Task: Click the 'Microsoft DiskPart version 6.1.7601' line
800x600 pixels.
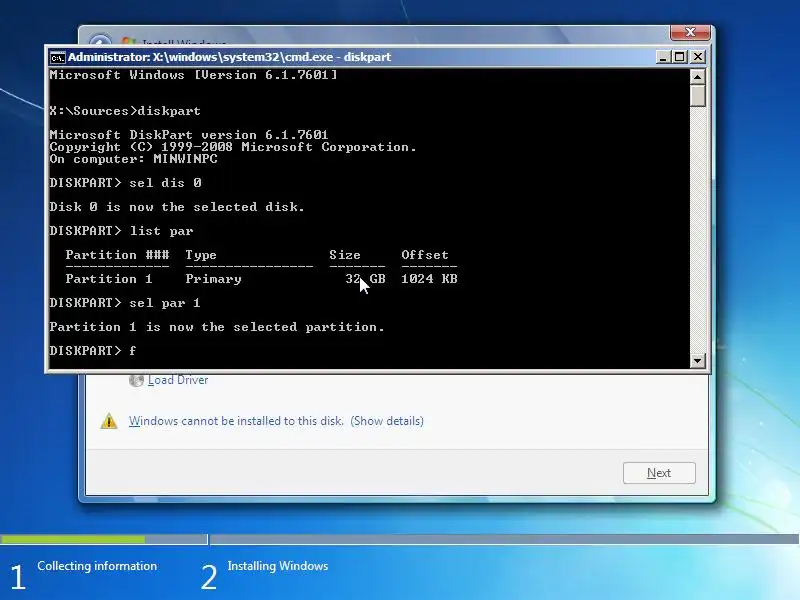Action: click(x=189, y=135)
